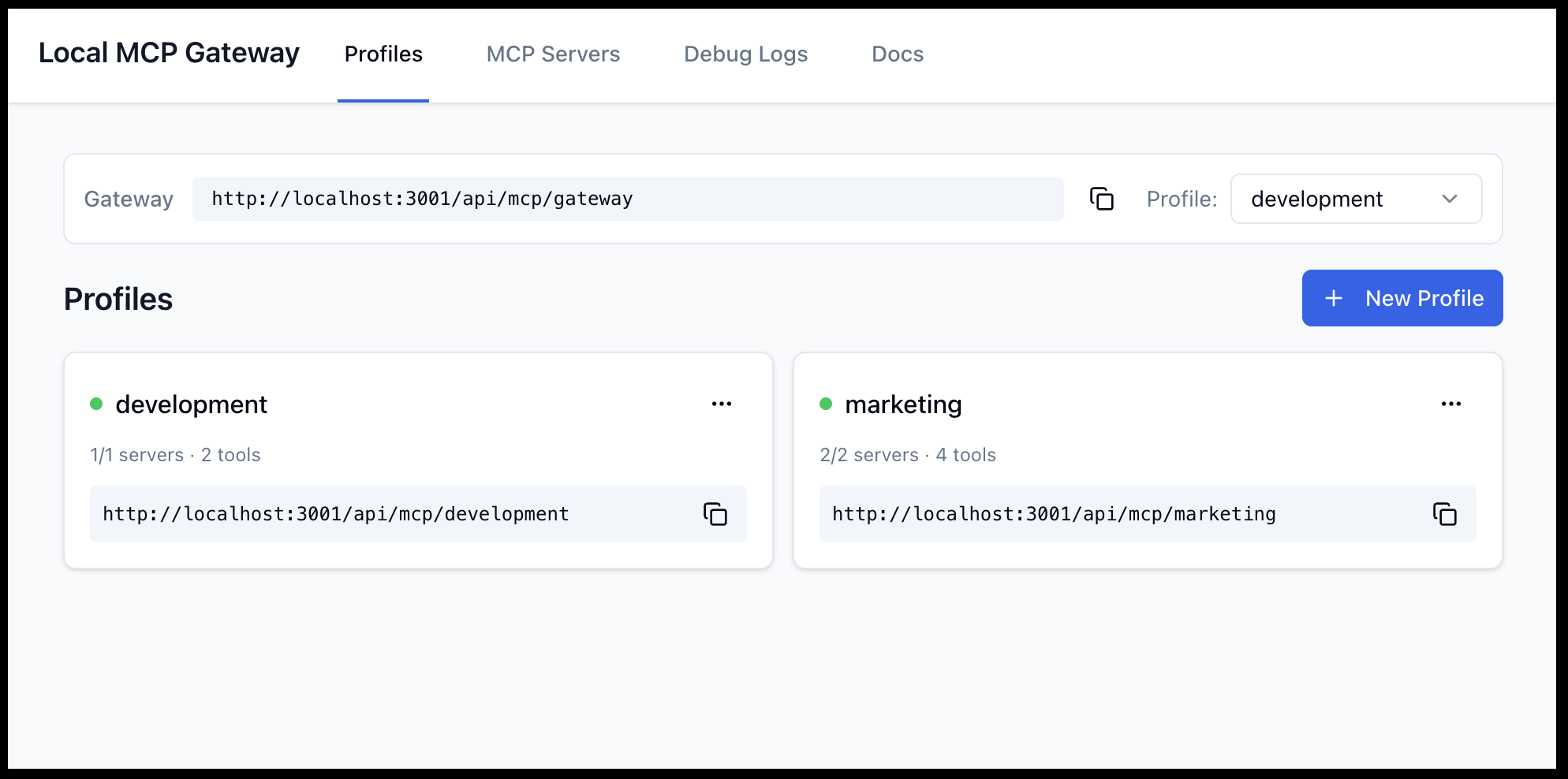
Task: Copy the marketing profile endpoint URL
Action: [1444, 514]
